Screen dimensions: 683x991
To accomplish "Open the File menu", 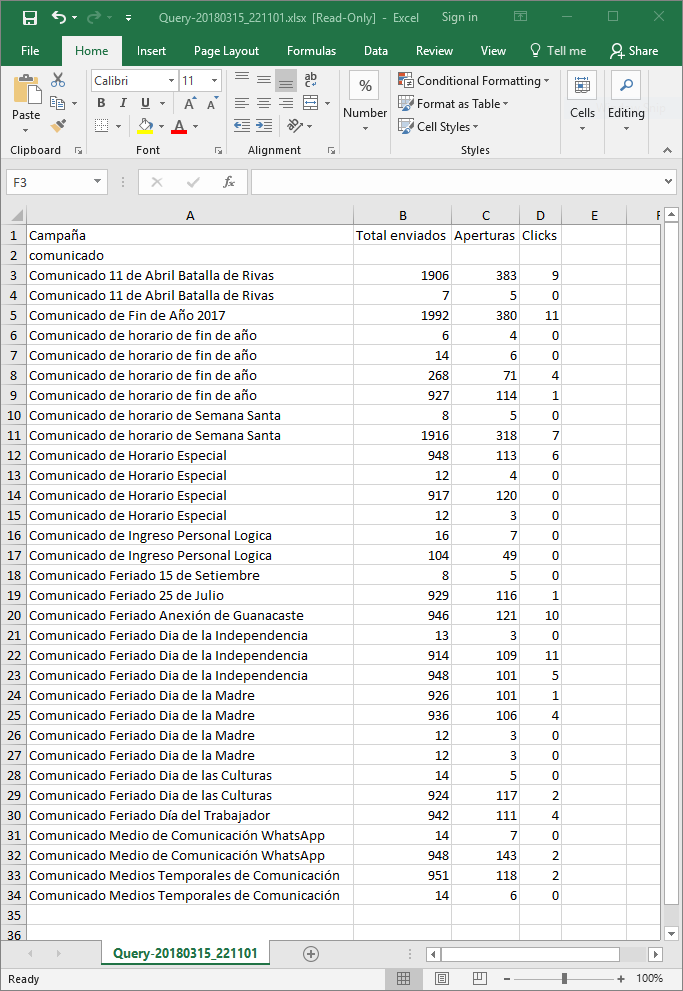I will click(30, 51).
